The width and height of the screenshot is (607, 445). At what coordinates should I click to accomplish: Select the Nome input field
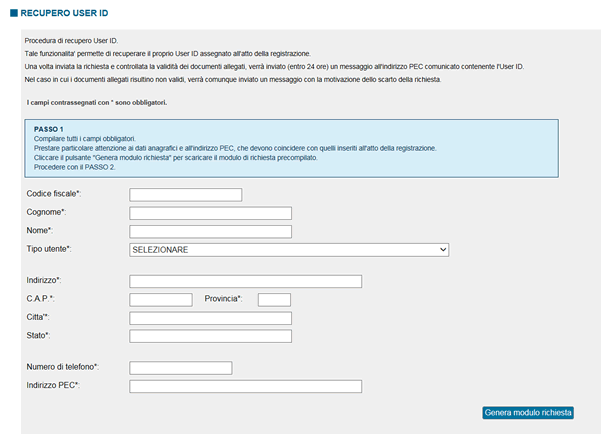pyautogui.click(x=211, y=231)
